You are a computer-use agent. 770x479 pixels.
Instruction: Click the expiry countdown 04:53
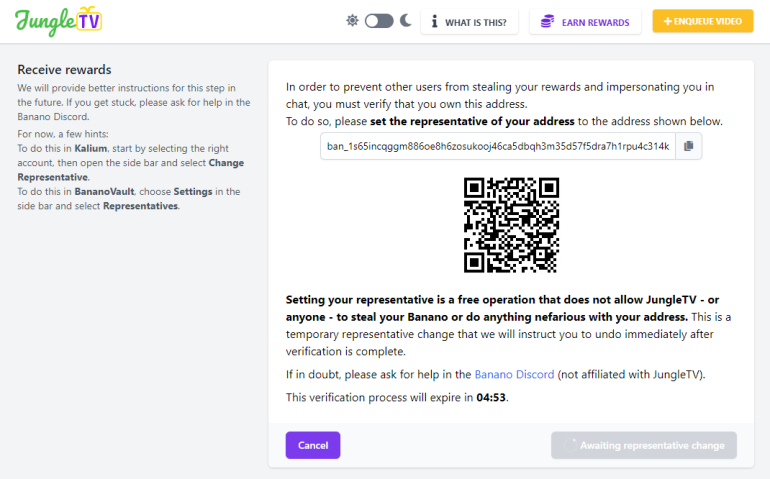491,397
